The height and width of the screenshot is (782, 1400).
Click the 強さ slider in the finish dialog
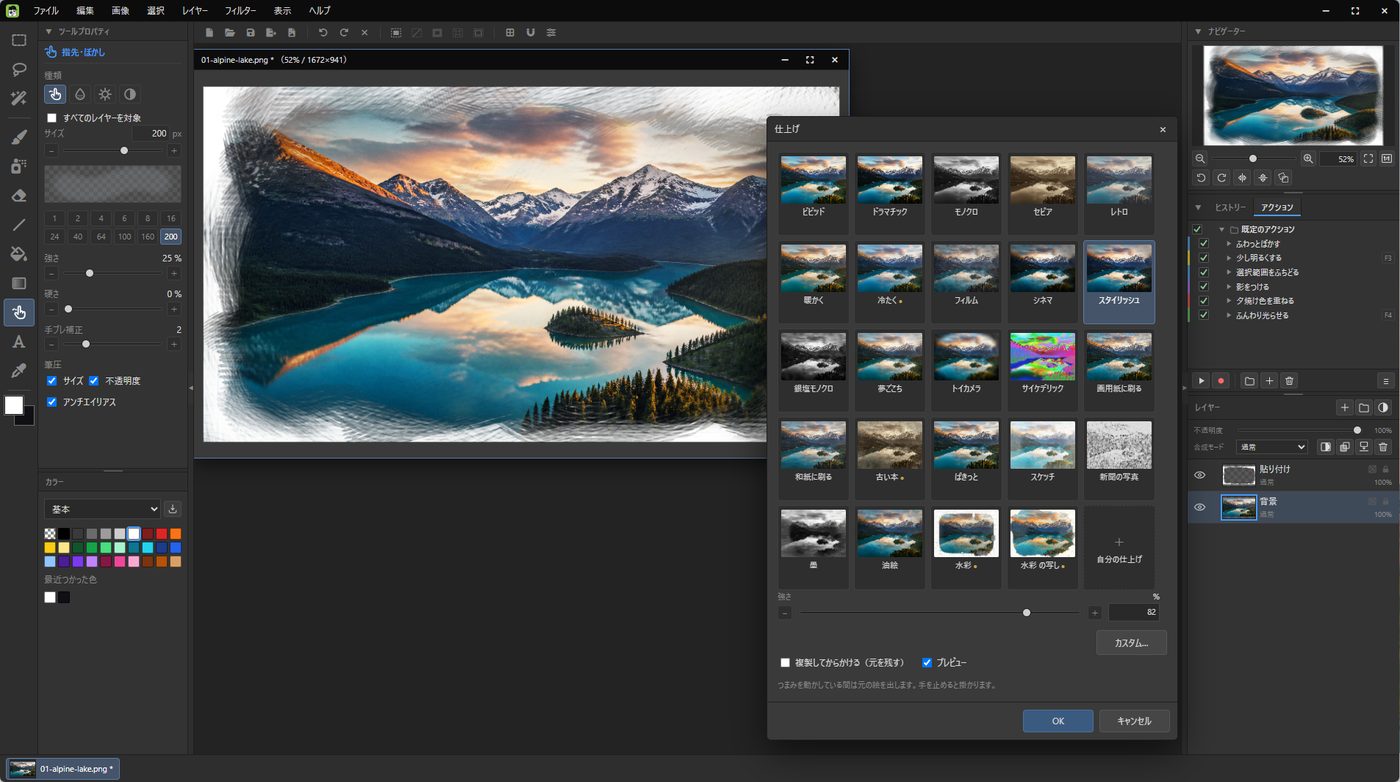tap(940, 612)
